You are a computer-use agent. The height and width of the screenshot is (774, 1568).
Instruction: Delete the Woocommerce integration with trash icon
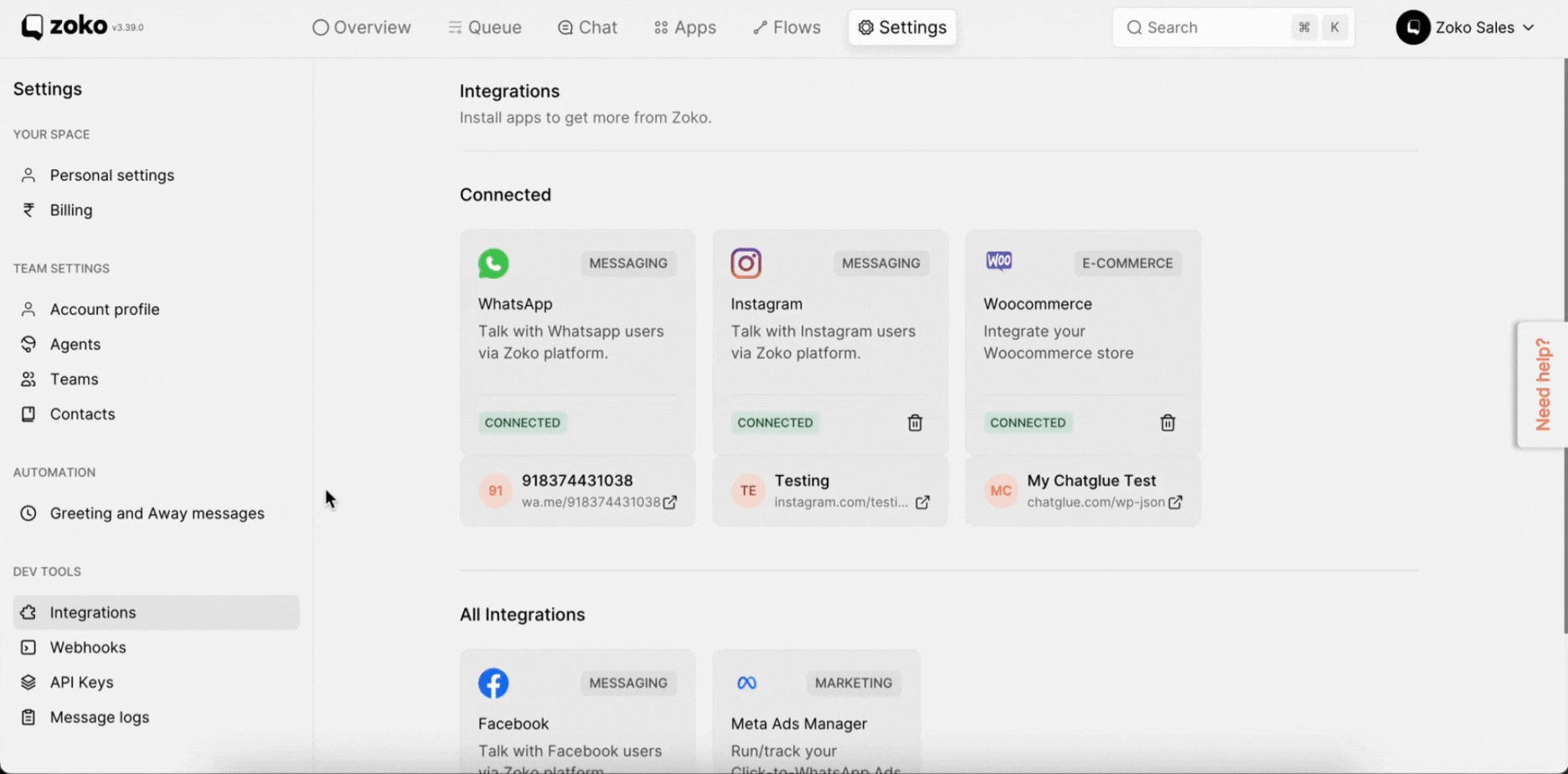(x=1168, y=423)
